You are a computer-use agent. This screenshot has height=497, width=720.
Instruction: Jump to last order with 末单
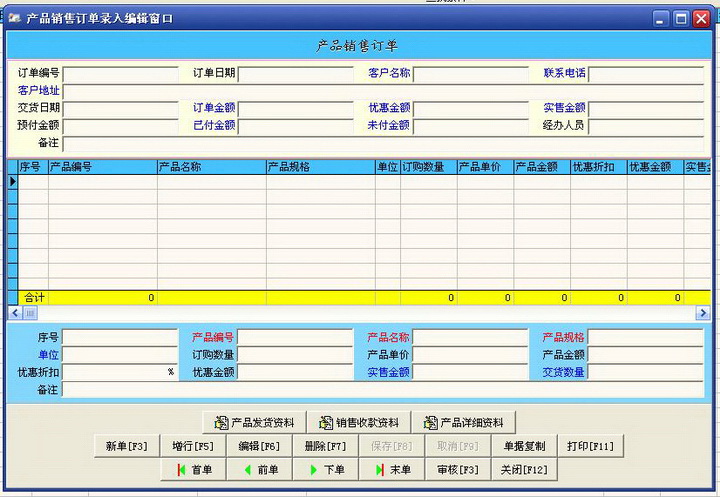coord(392,469)
